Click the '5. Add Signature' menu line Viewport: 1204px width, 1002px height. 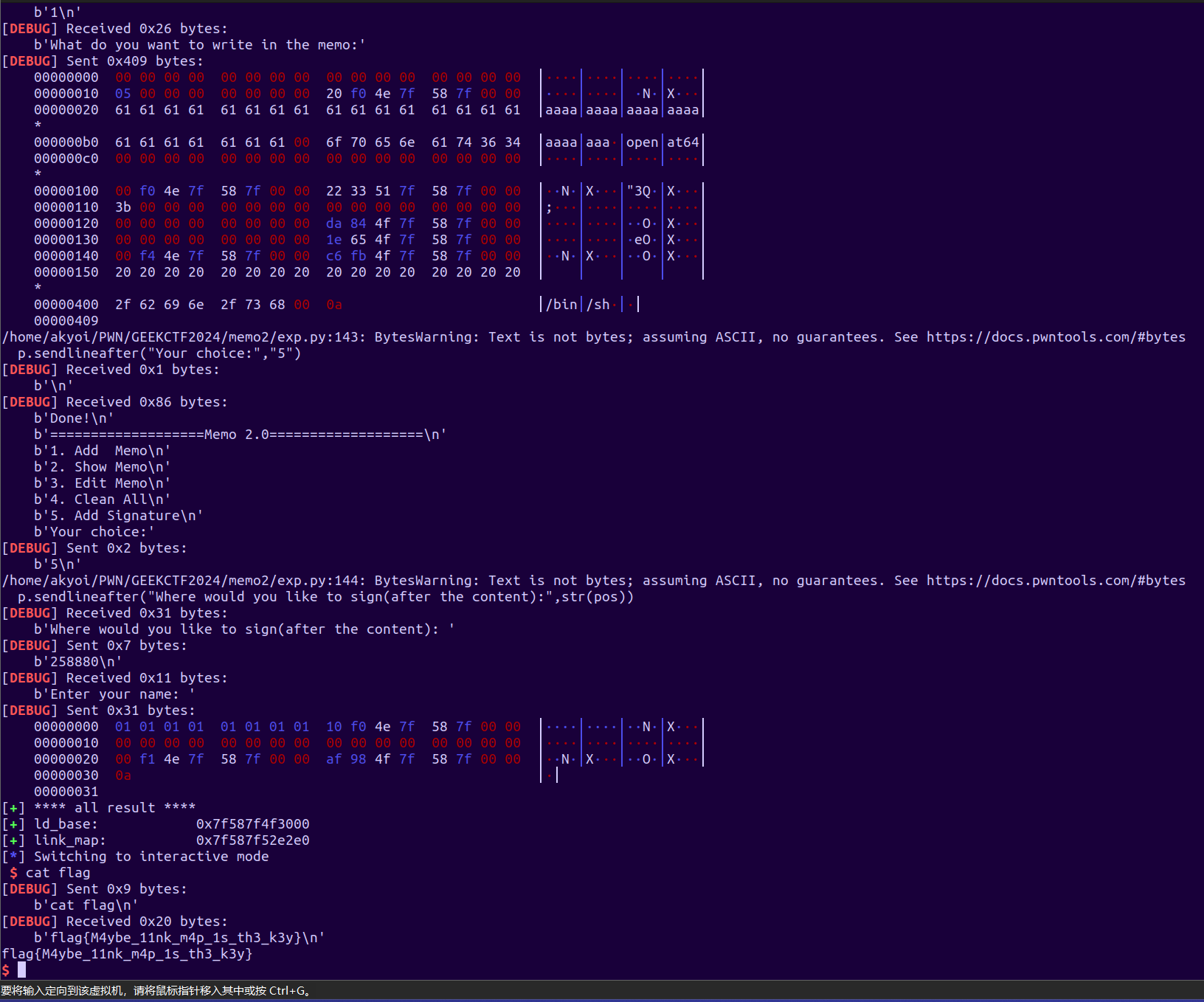click(119, 515)
